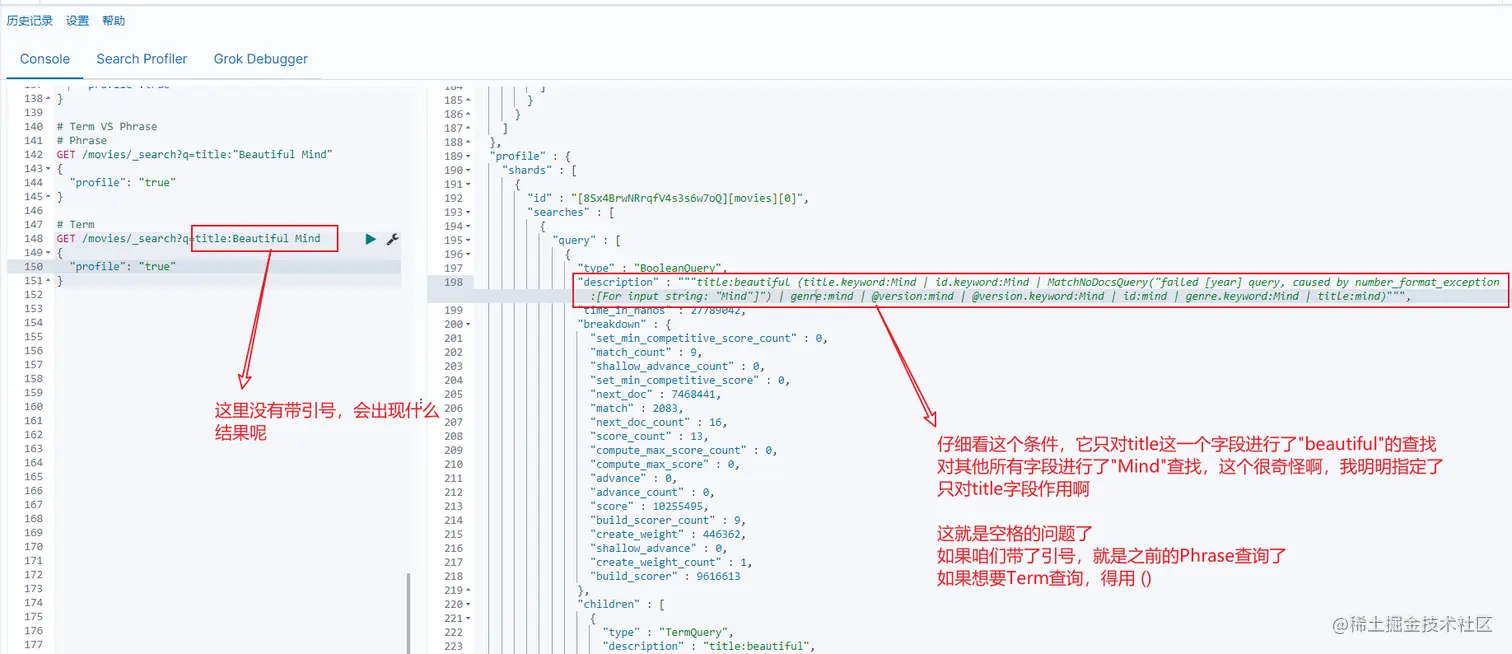Collapse the "query" array at line 195
Viewport: 1512px width, 654px height.
pyautogui.click(x=469, y=241)
